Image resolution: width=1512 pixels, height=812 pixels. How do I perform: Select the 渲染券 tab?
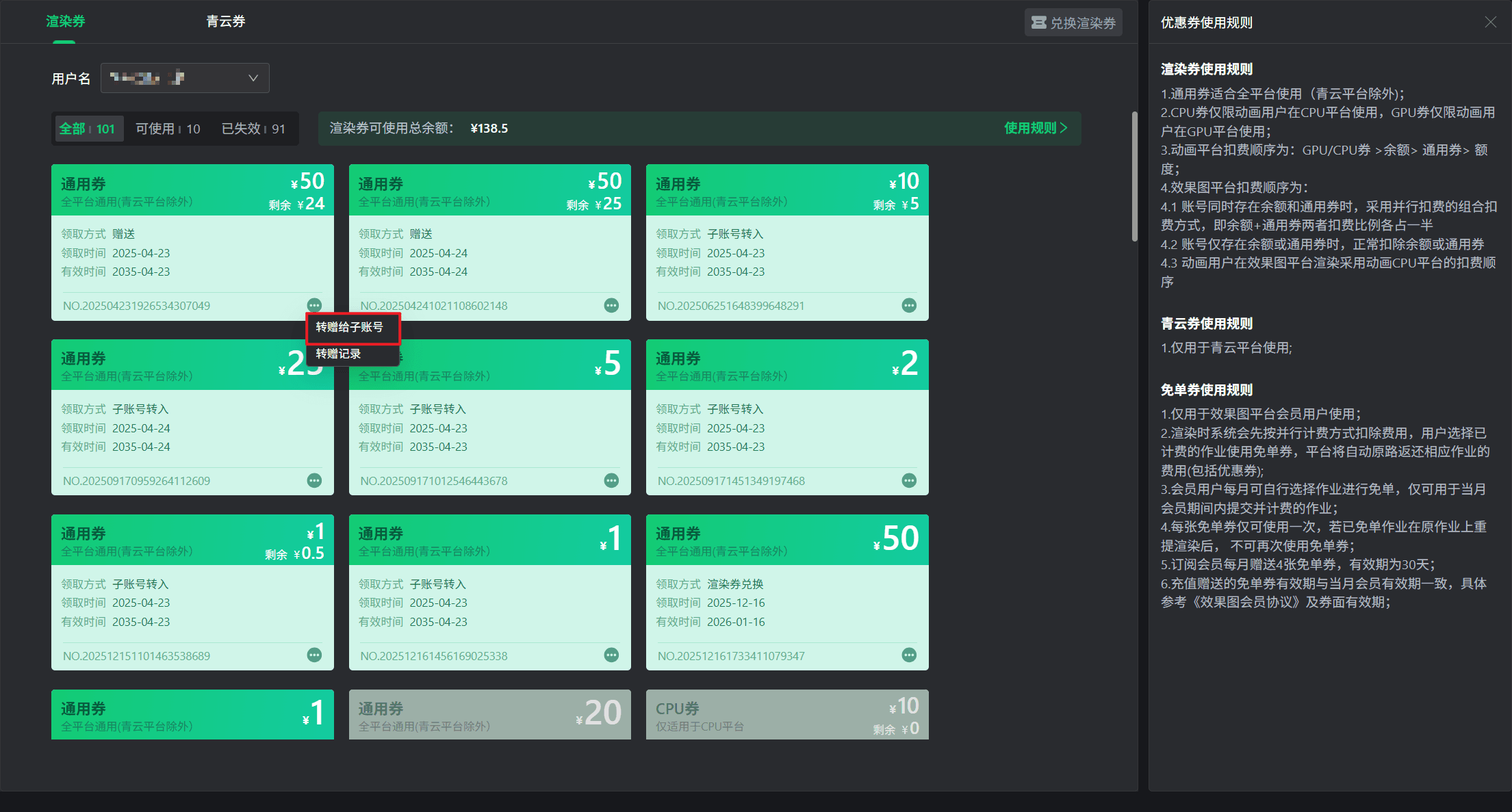coord(65,22)
